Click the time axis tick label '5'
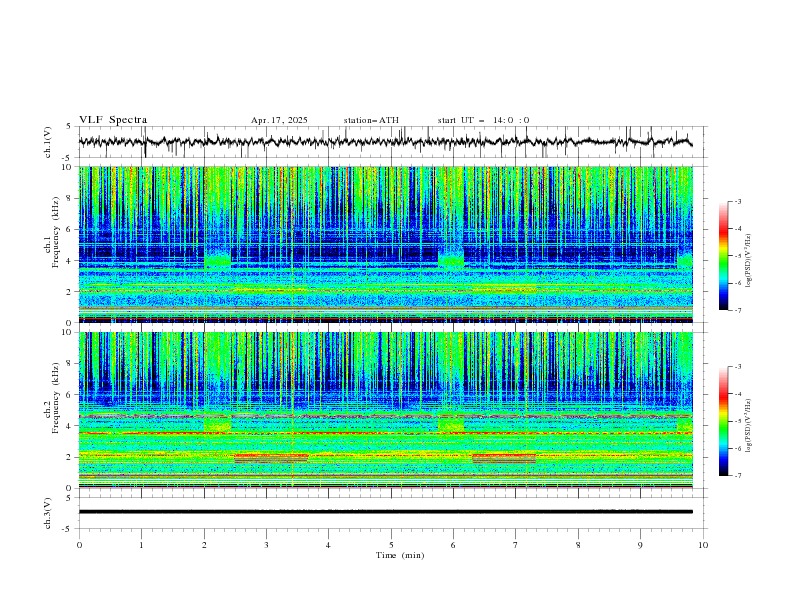The height and width of the screenshot is (612, 792). 391,545
